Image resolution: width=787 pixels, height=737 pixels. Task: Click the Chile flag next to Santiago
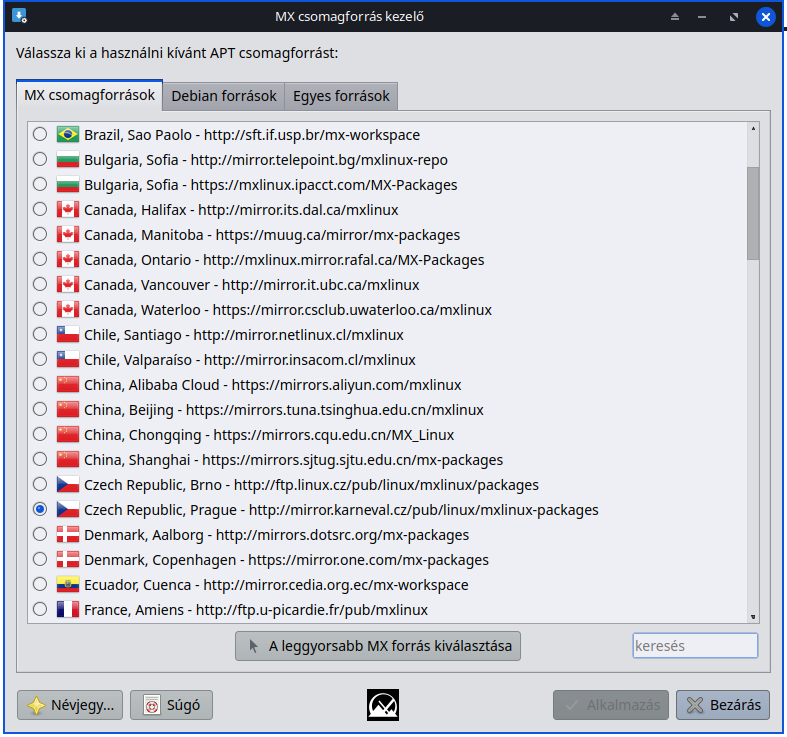[68, 334]
